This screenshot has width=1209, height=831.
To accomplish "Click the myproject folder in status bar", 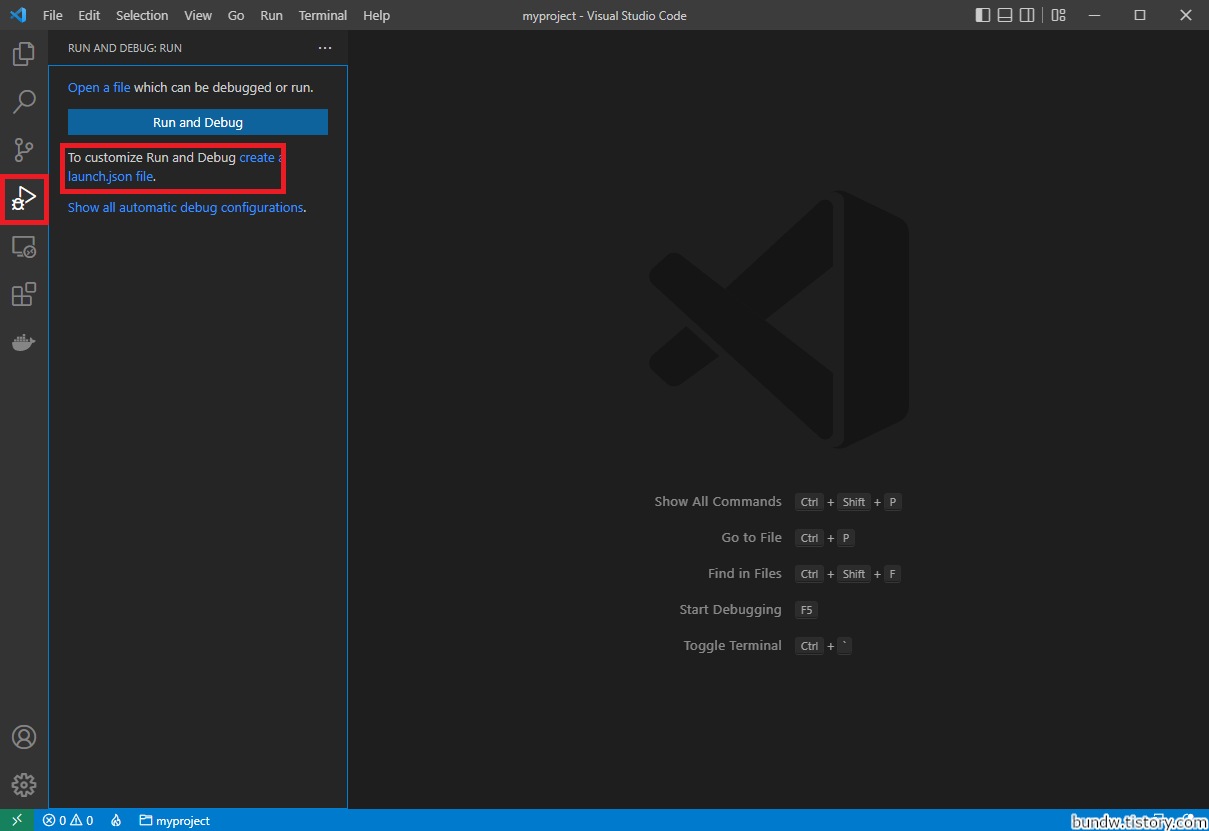I will pos(175,820).
